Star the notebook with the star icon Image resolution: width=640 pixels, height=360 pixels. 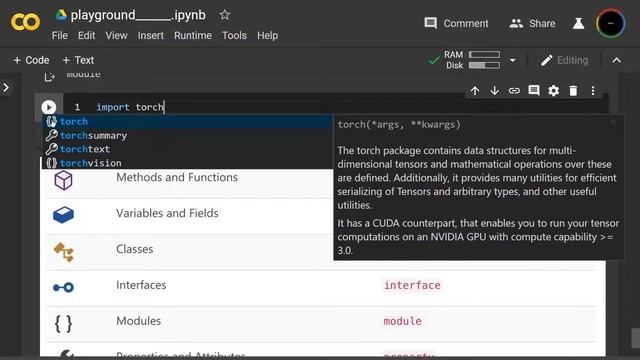point(224,15)
